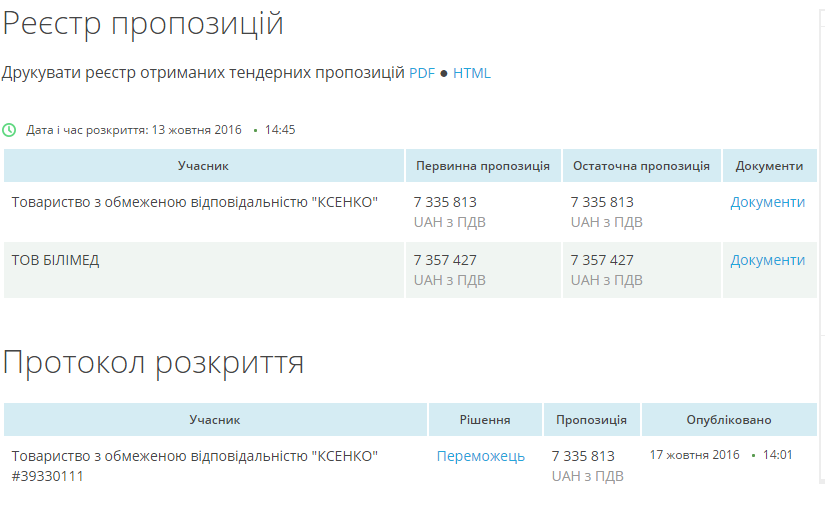Click the Протокол розкриття heading

(153, 362)
